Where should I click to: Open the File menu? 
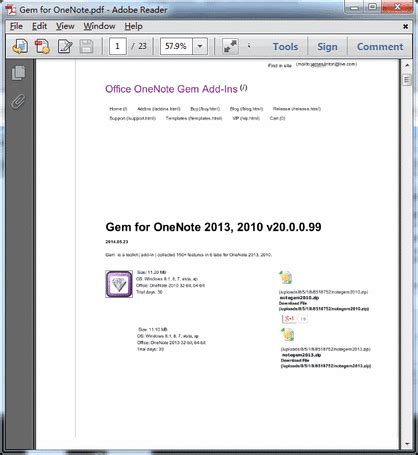[16, 26]
